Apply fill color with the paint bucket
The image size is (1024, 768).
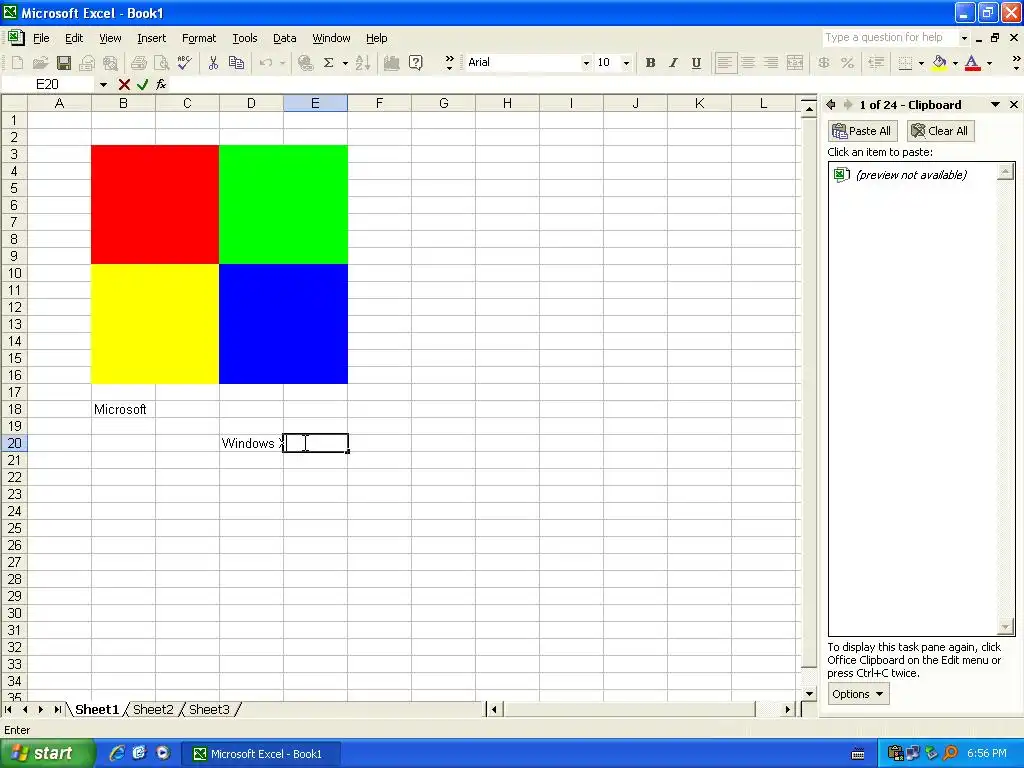[940, 63]
